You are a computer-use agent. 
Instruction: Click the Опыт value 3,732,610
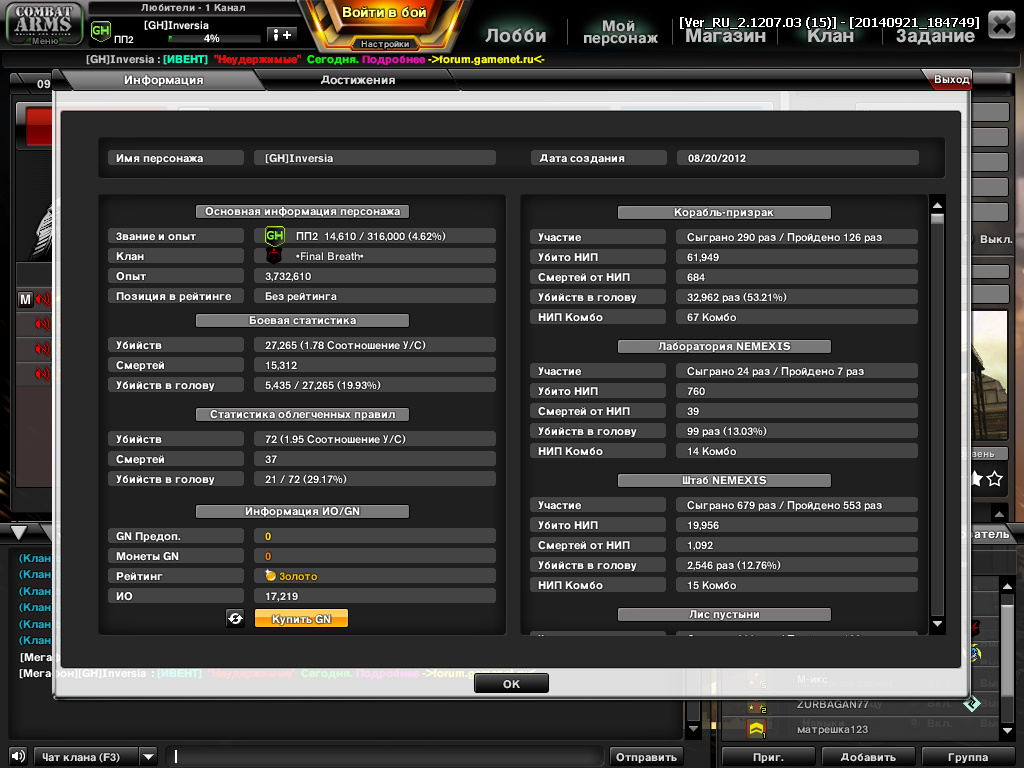374,276
